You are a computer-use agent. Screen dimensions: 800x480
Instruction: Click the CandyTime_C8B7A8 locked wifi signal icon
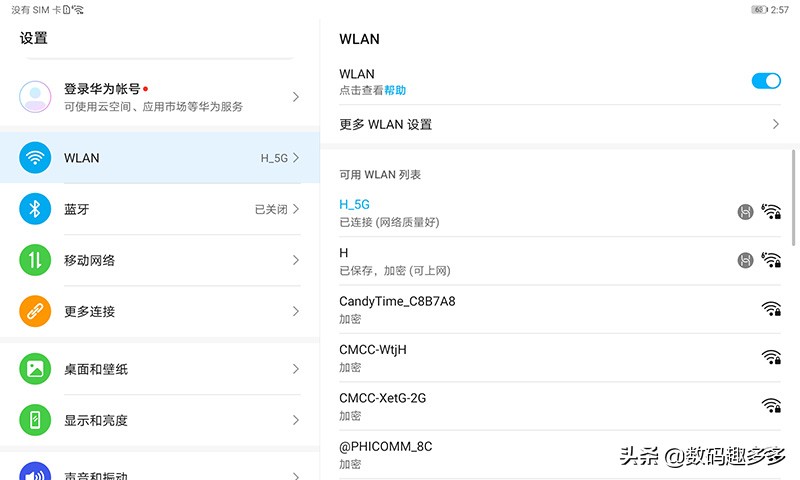click(x=771, y=309)
